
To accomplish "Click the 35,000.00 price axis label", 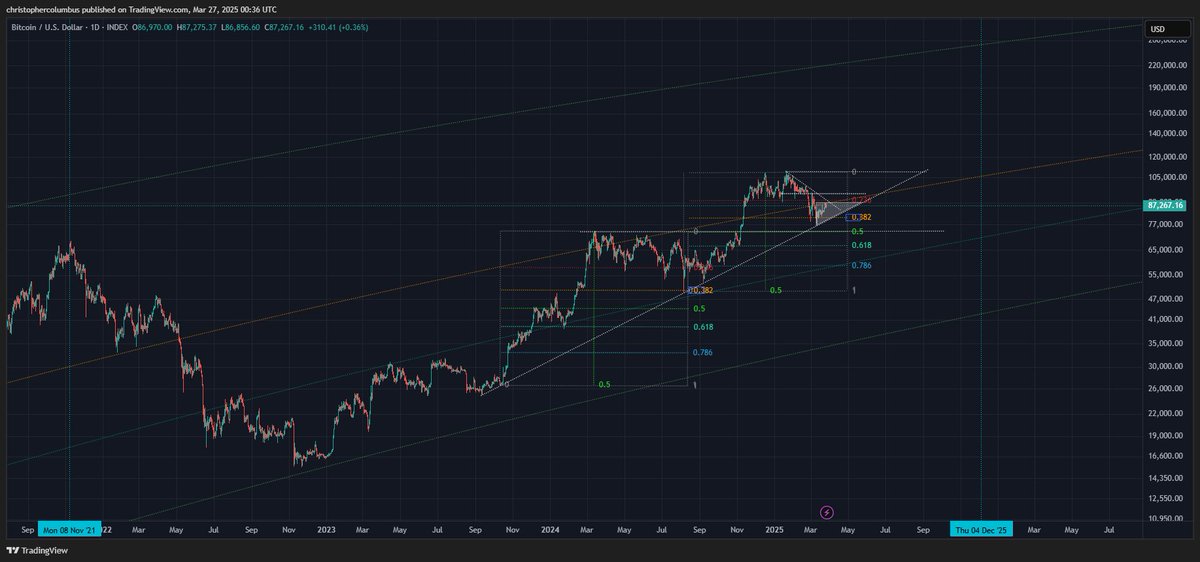I will pos(1164,343).
